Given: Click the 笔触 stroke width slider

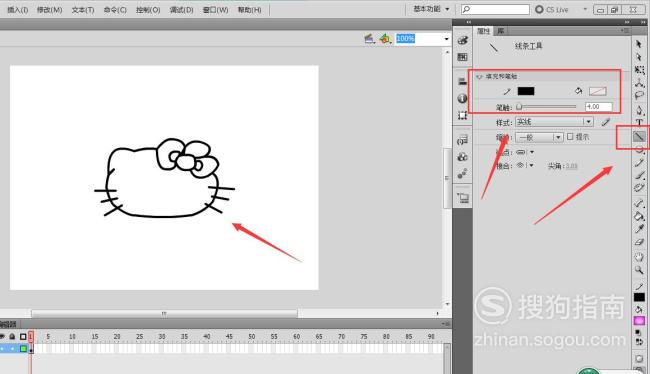Looking at the screenshot, I should [x=546, y=107].
